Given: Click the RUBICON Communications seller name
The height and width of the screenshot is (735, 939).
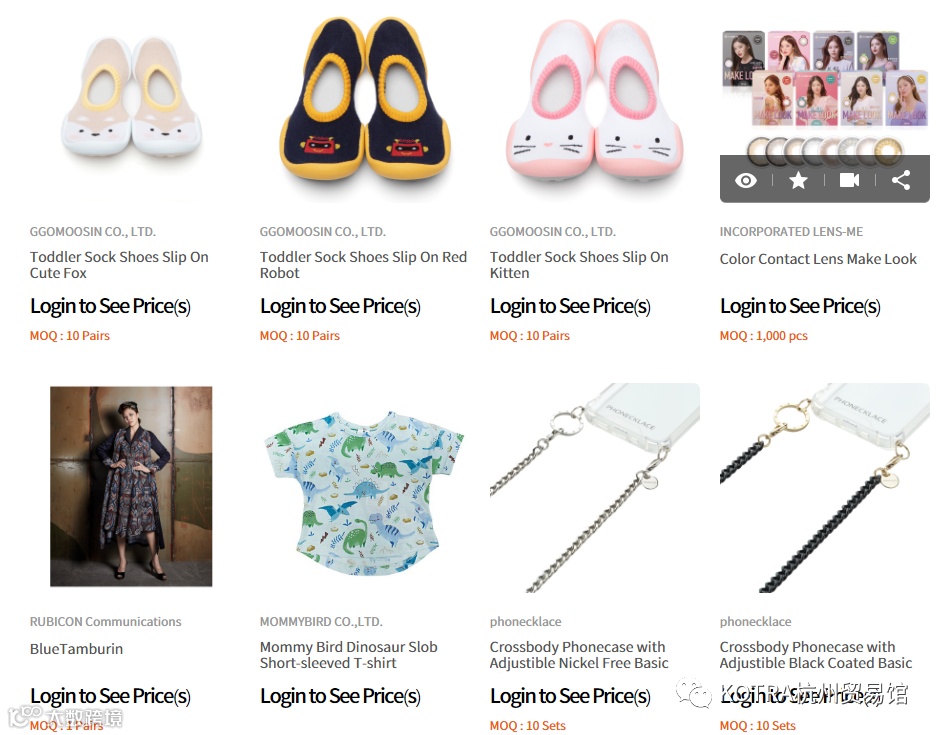Looking at the screenshot, I should (x=105, y=622).
